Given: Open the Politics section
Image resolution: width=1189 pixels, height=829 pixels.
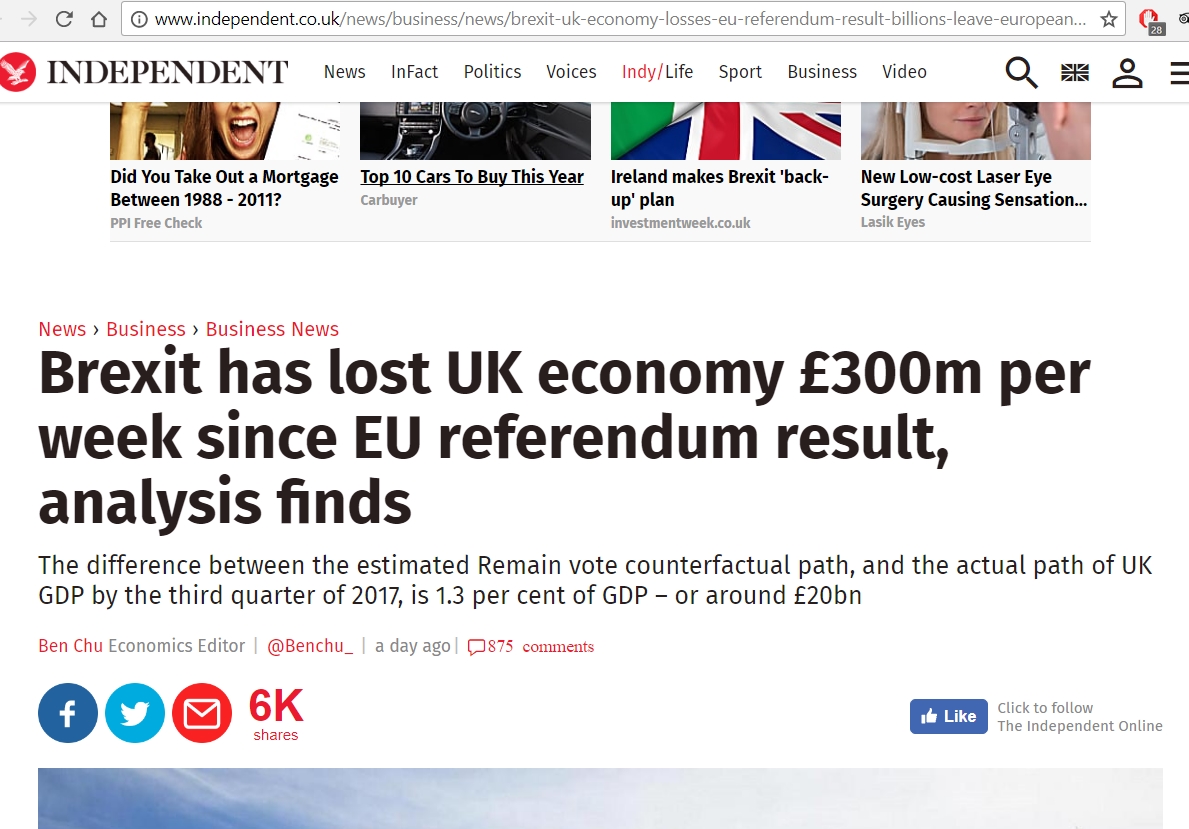Looking at the screenshot, I should 492,71.
